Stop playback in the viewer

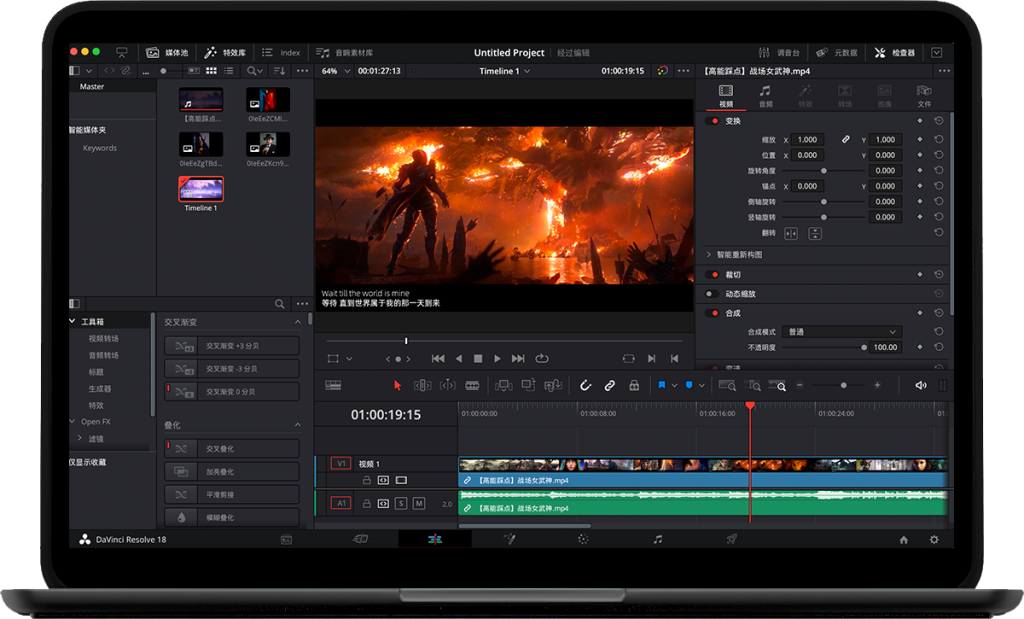pyautogui.click(x=478, y=358)
